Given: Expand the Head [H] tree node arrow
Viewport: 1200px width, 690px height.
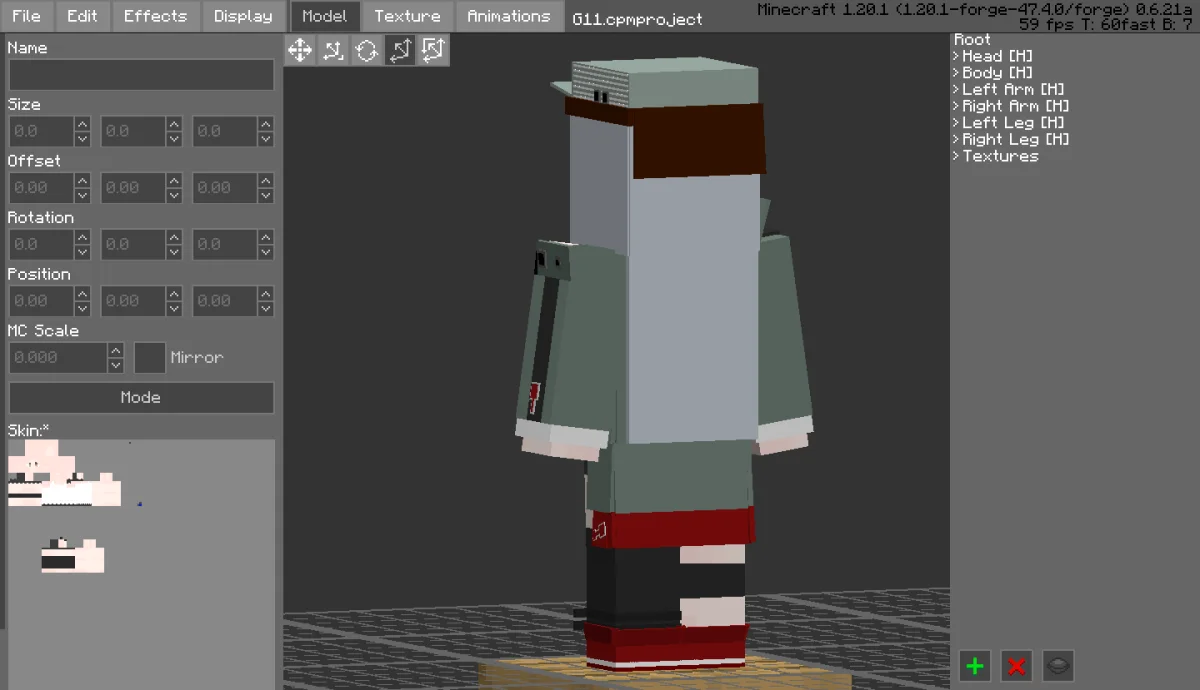Looking at the screenshot, I should point(956,56).
